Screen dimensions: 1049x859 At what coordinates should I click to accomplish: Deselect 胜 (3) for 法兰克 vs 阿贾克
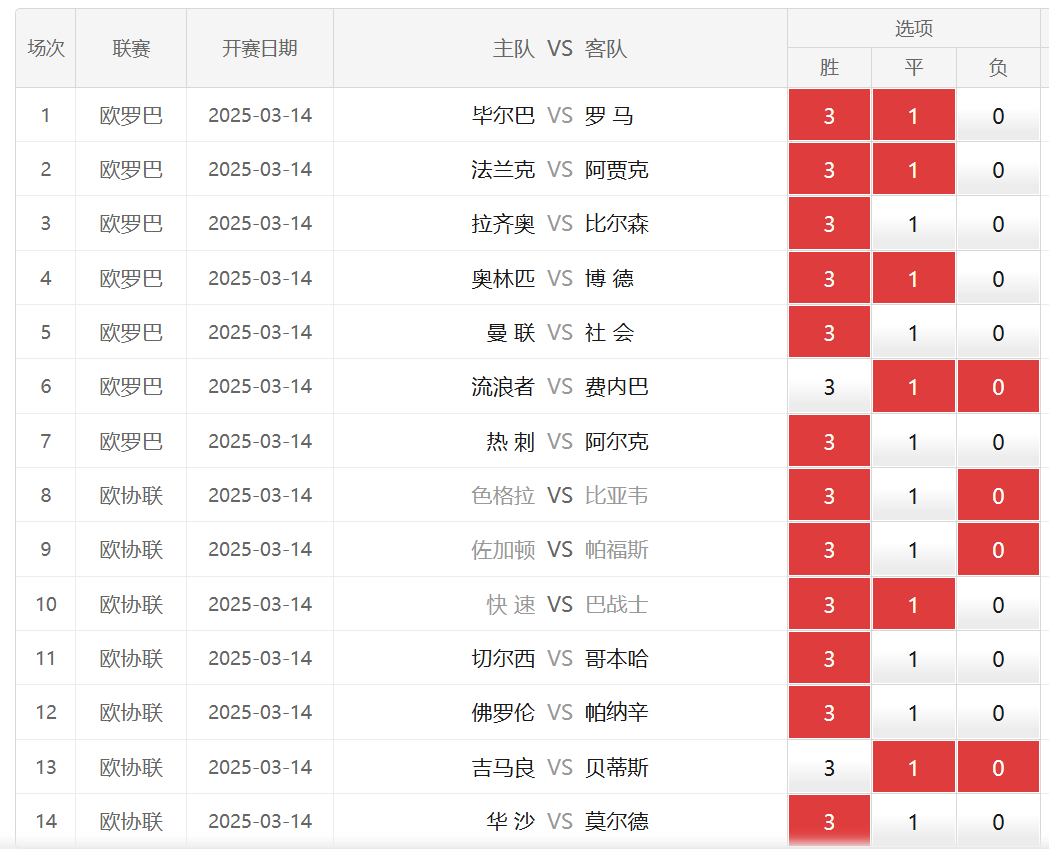tap(829, 169)
